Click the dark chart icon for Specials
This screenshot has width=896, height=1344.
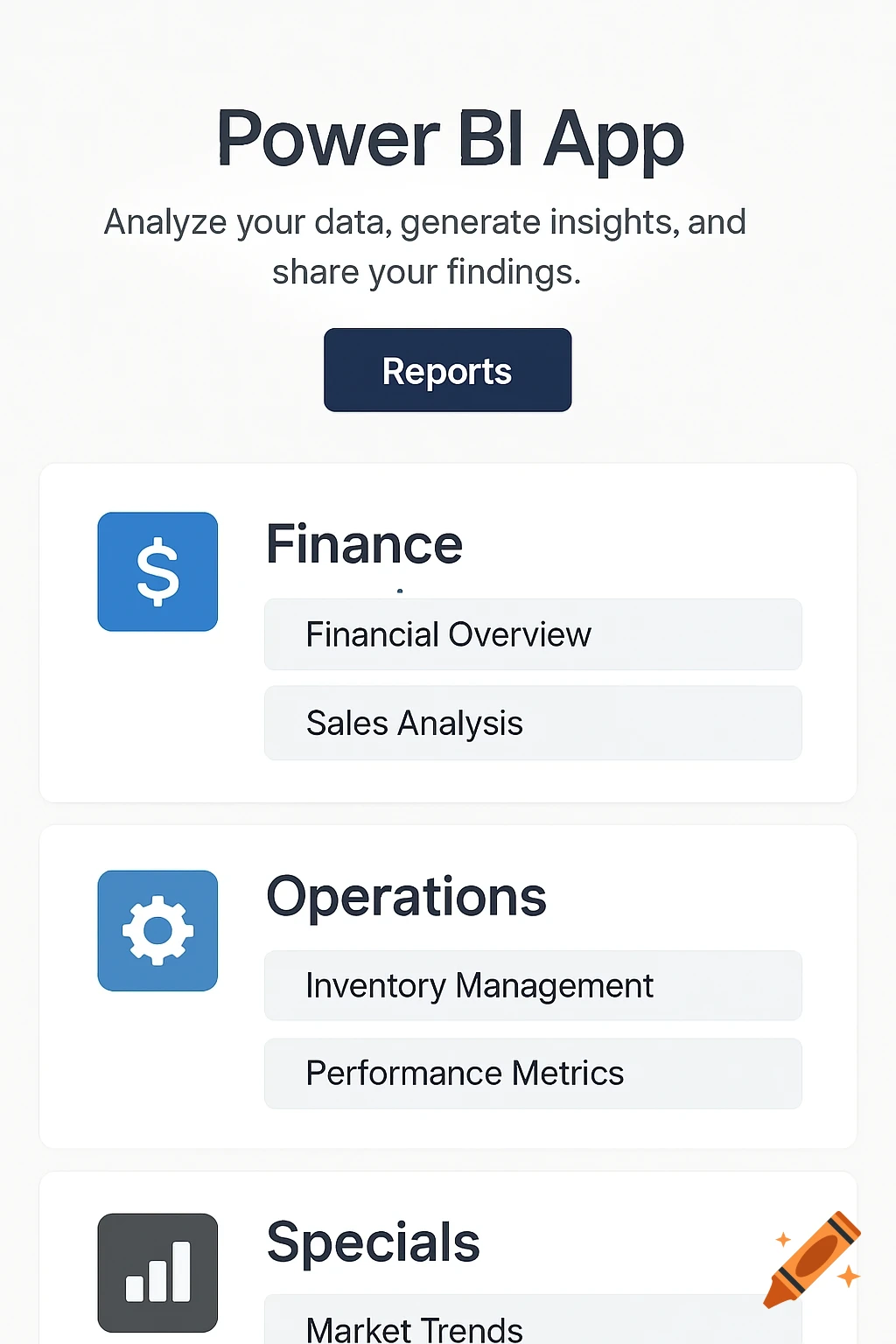pyautogui.click(x=157, y=1273)
